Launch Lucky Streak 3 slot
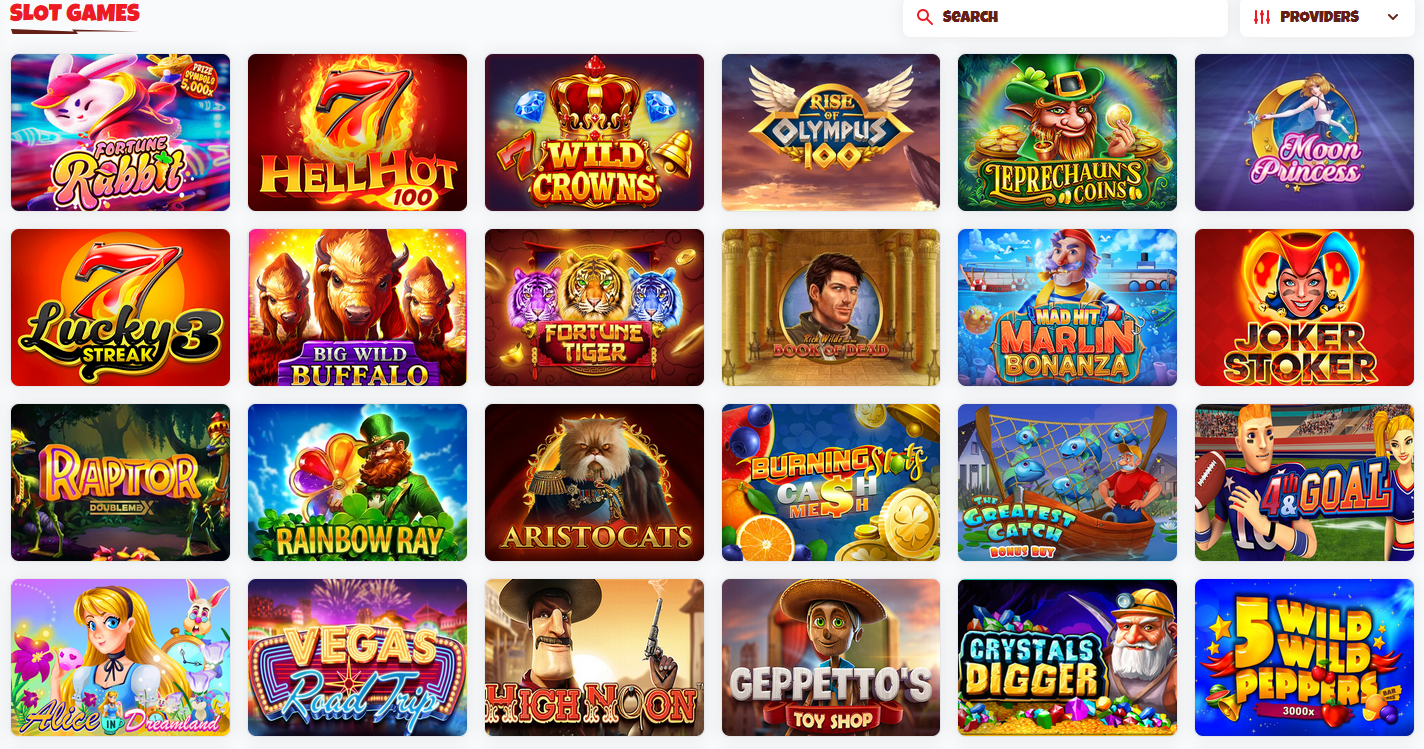Screen dimensions: 1424x749 coord(120,307)
